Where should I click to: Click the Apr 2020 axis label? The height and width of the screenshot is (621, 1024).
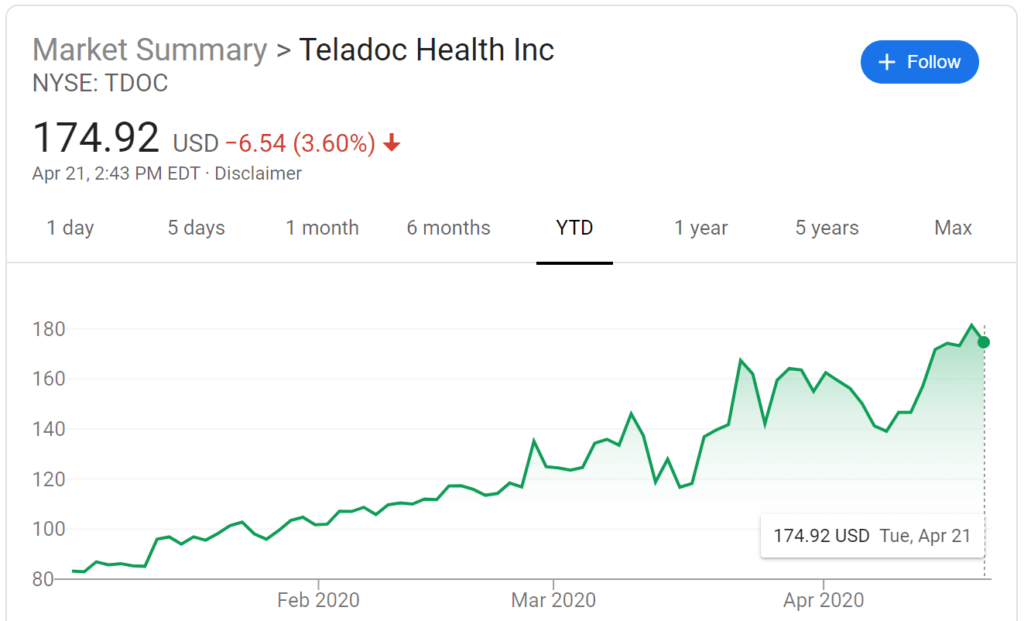[x=823, y=600]
